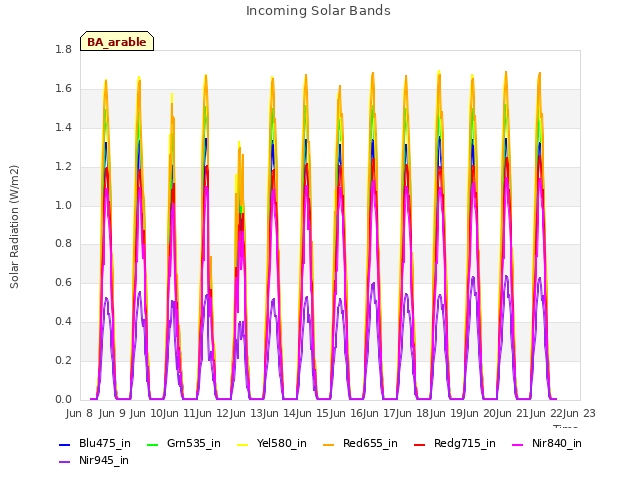The width and height of the screenshot is (640, 480).
Task: Click the 0.8 y-axis tick label
Action: [63, 244]
